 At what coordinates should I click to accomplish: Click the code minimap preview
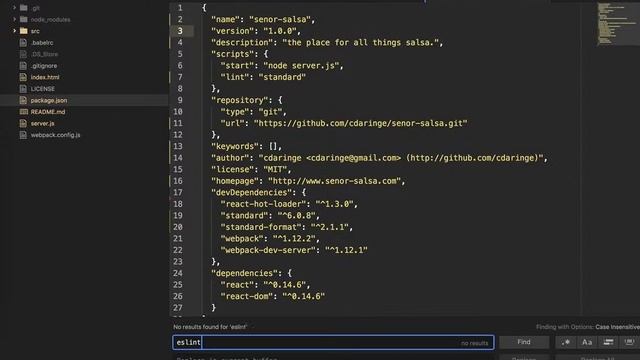click(x=617, y=24)
